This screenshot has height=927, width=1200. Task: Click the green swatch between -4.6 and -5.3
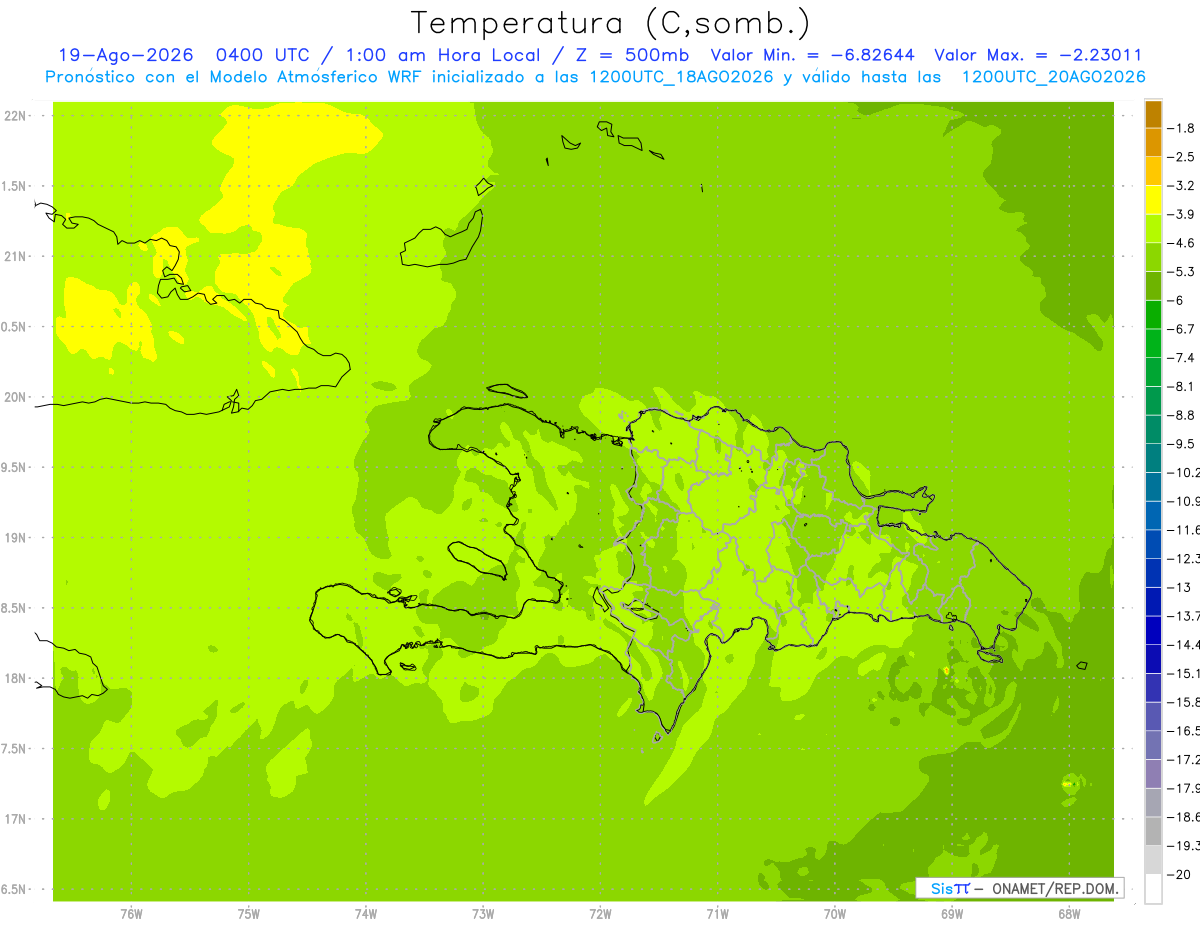[1153, 257]
